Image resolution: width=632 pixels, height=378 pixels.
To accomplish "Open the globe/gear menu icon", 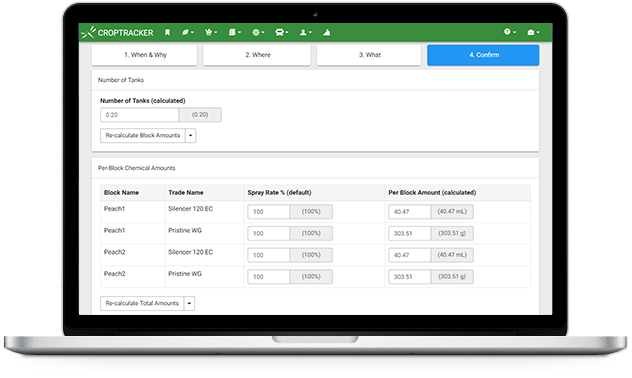I will (x=258, y=32).
